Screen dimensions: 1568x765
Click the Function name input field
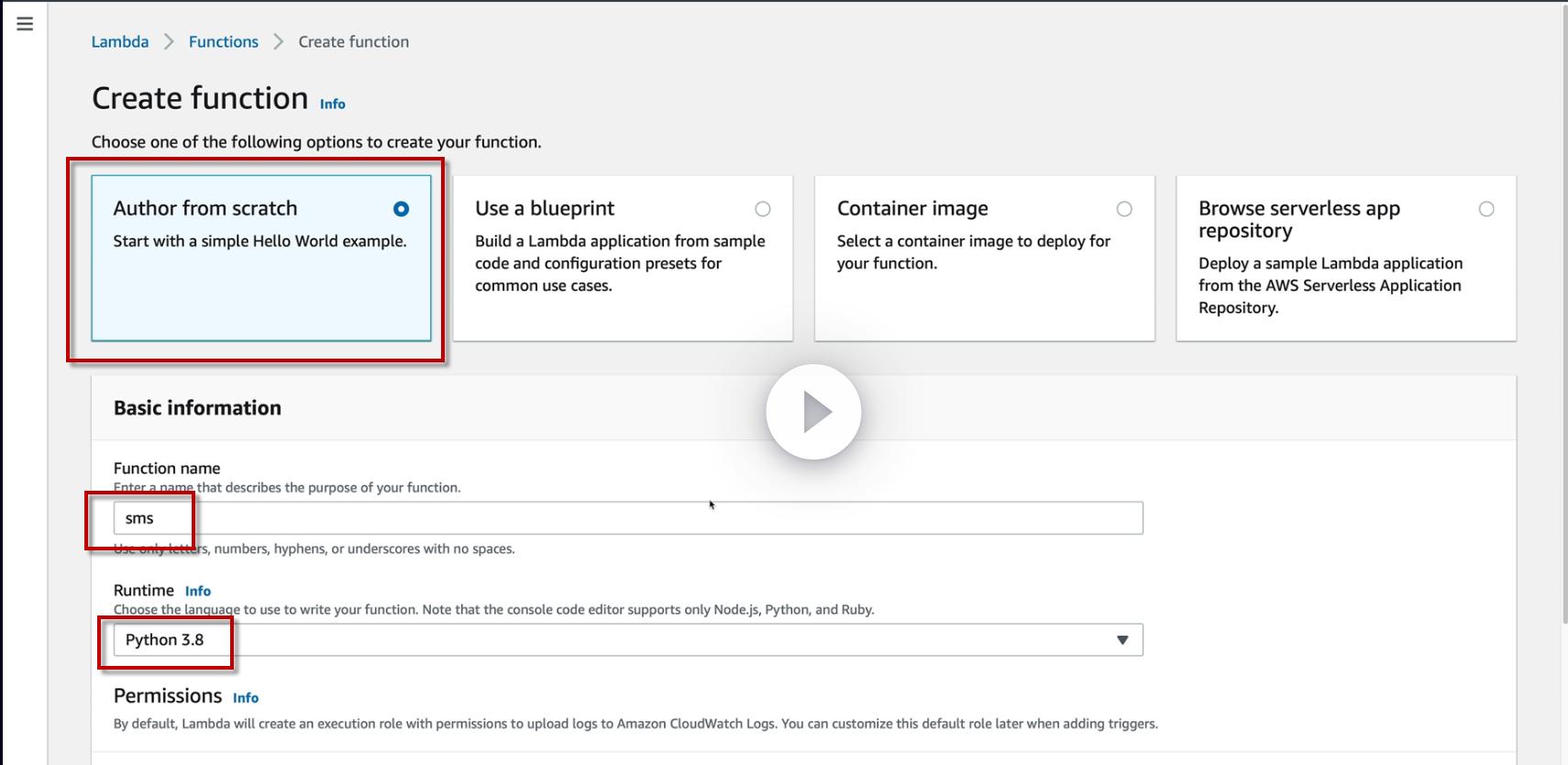click(627, 518)
